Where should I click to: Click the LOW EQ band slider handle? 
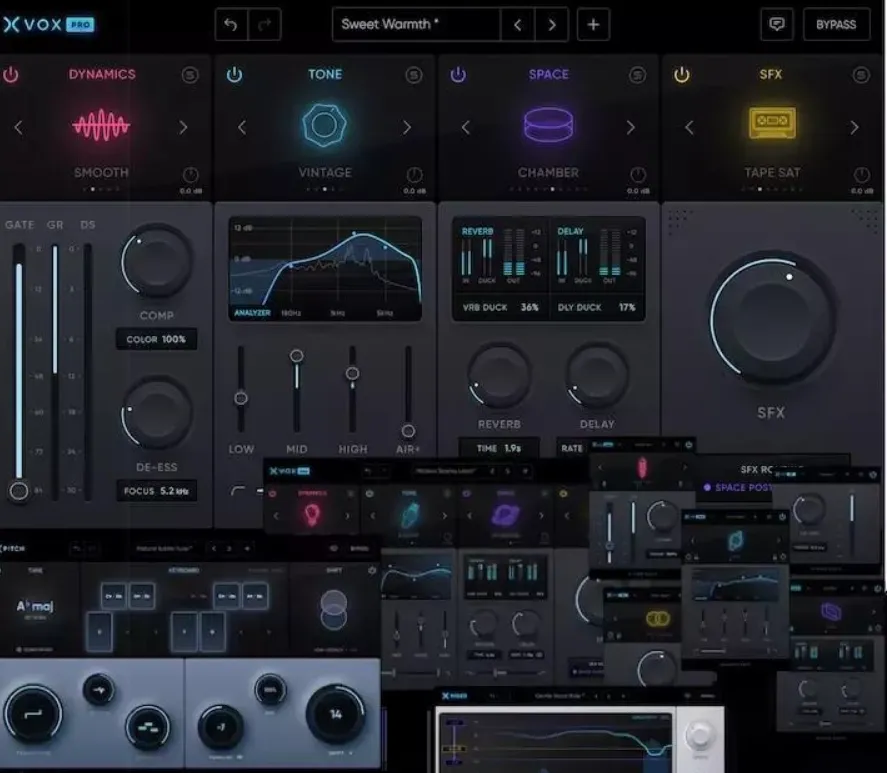point(241,398)
